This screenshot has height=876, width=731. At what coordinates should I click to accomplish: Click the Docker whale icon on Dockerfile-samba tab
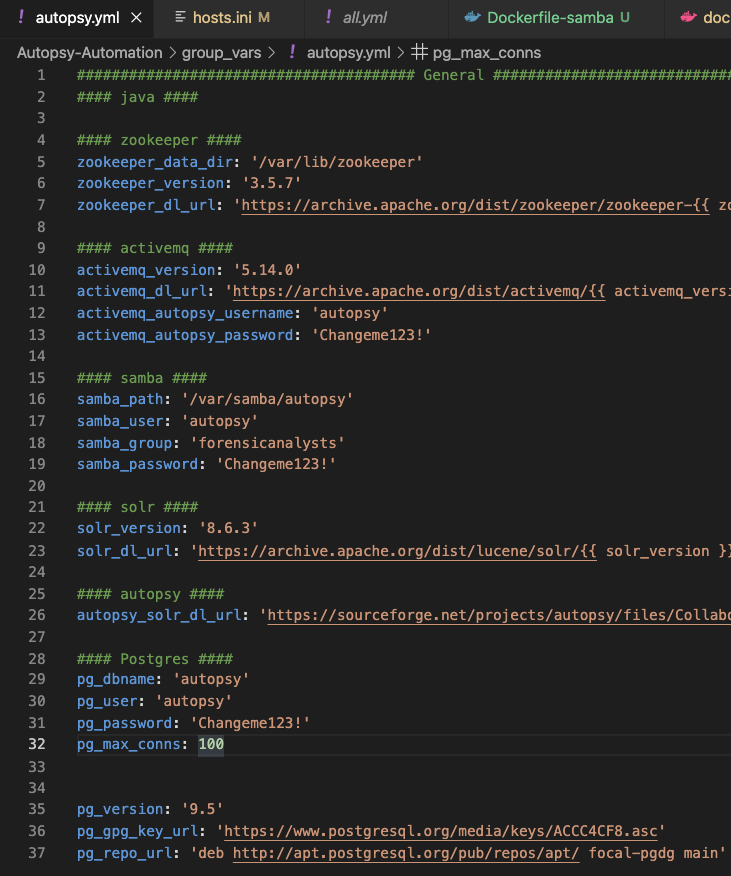[472, 17]
